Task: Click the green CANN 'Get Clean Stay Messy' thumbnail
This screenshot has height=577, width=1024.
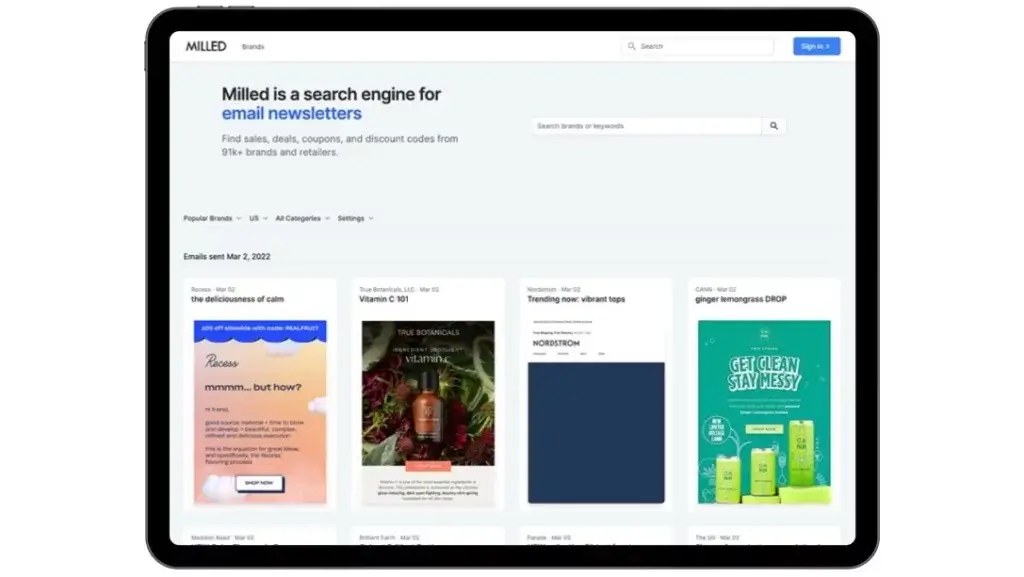Action: [x=764, y=410]
